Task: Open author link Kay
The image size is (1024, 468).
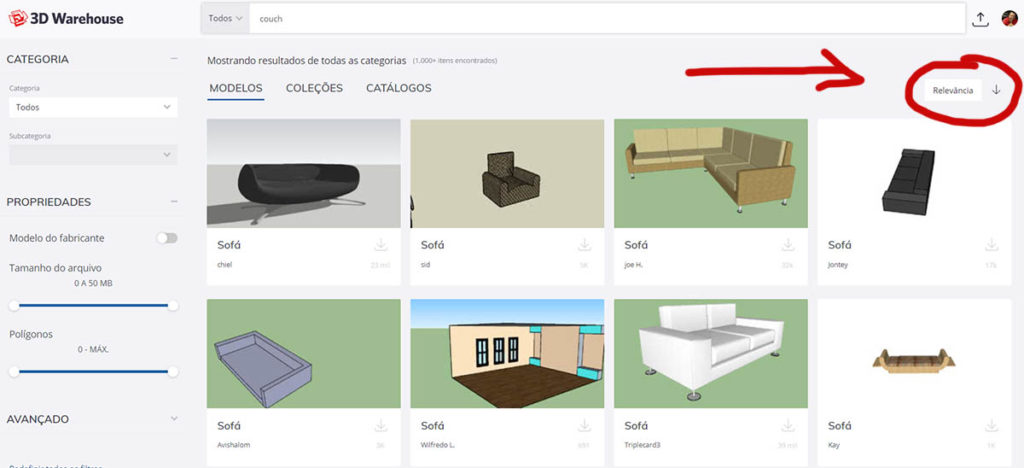Action: coord(834,445)
